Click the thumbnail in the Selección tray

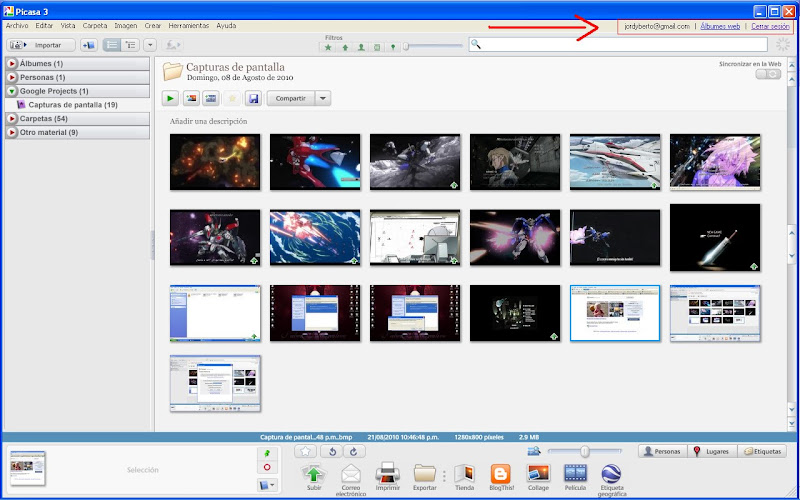coord(28,468)
